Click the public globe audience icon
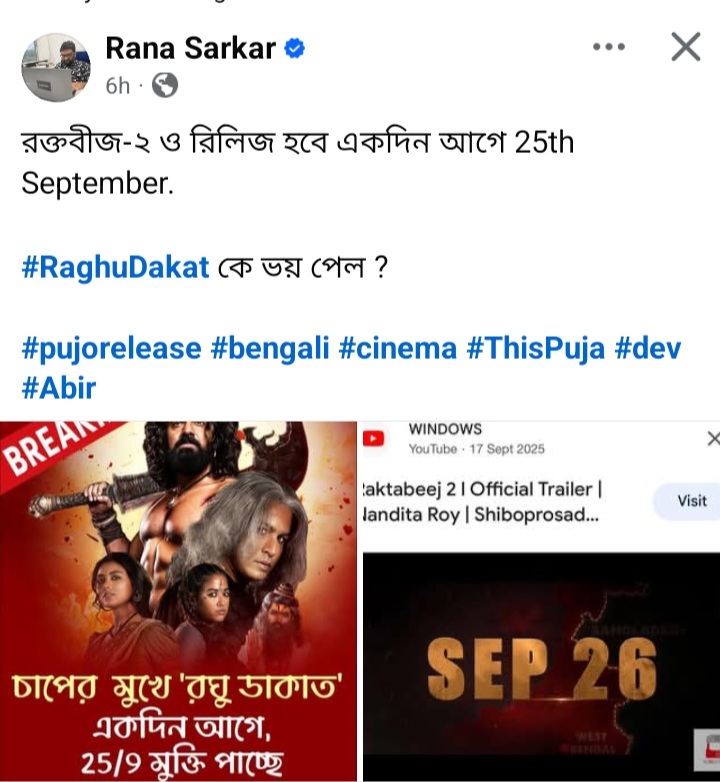 (x=165, y=85)
